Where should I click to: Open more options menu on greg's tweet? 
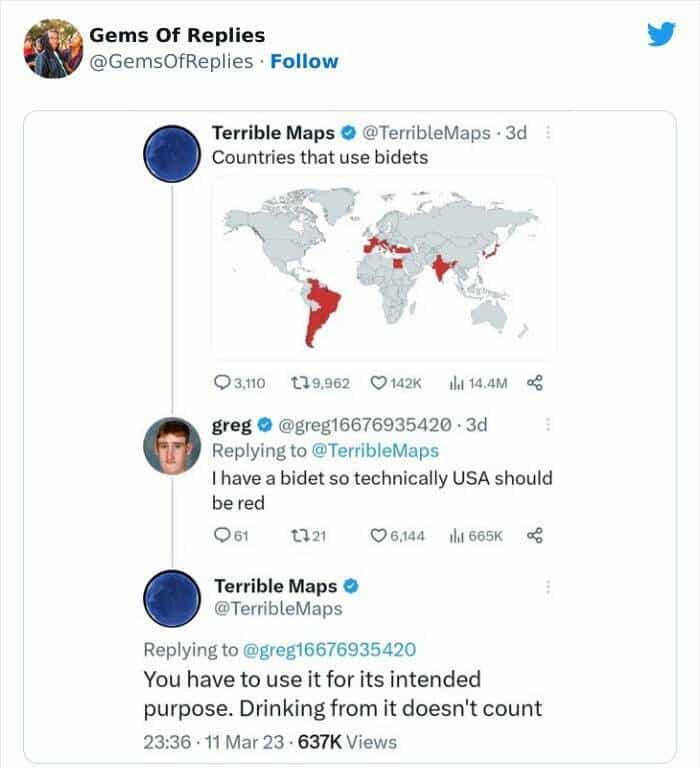(548, 425)
